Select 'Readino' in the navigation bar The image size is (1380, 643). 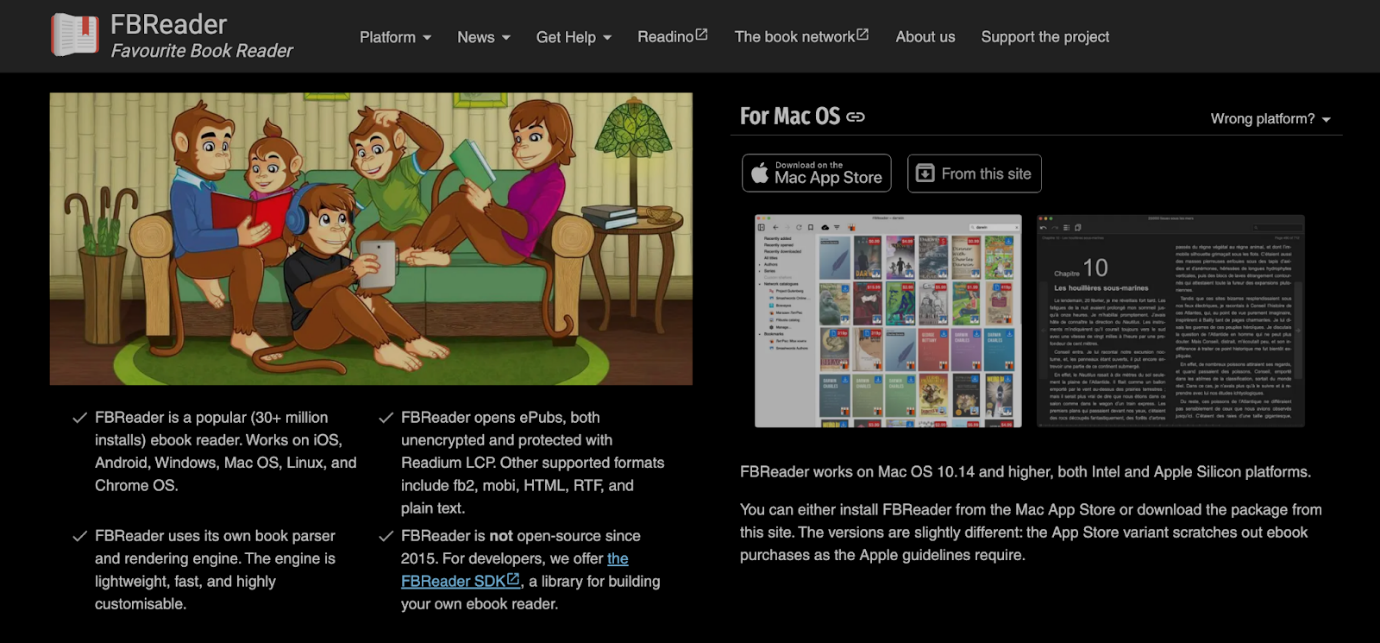click(x=665, y=37)
